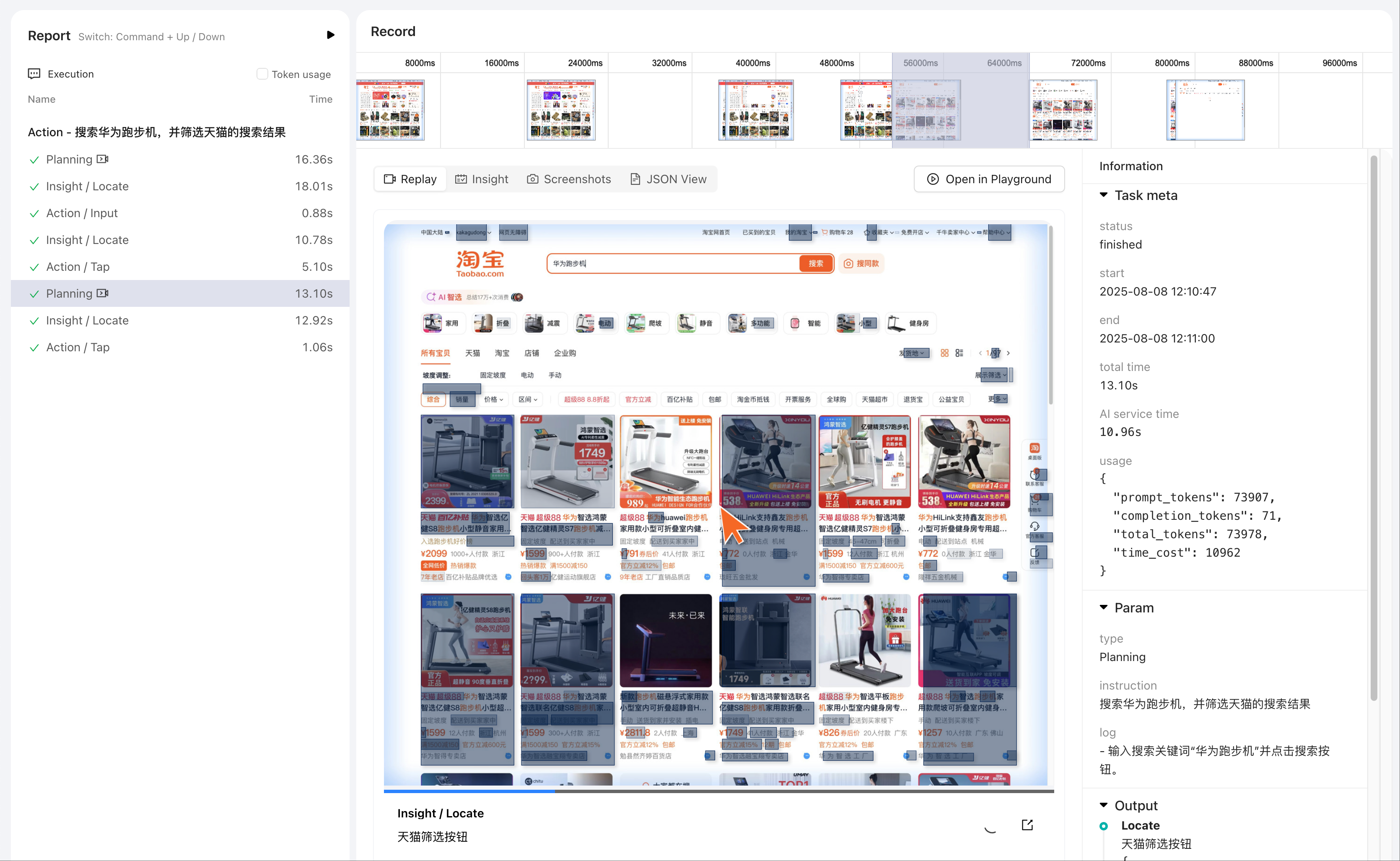Go to next results page arrow

click(1009, 353)
